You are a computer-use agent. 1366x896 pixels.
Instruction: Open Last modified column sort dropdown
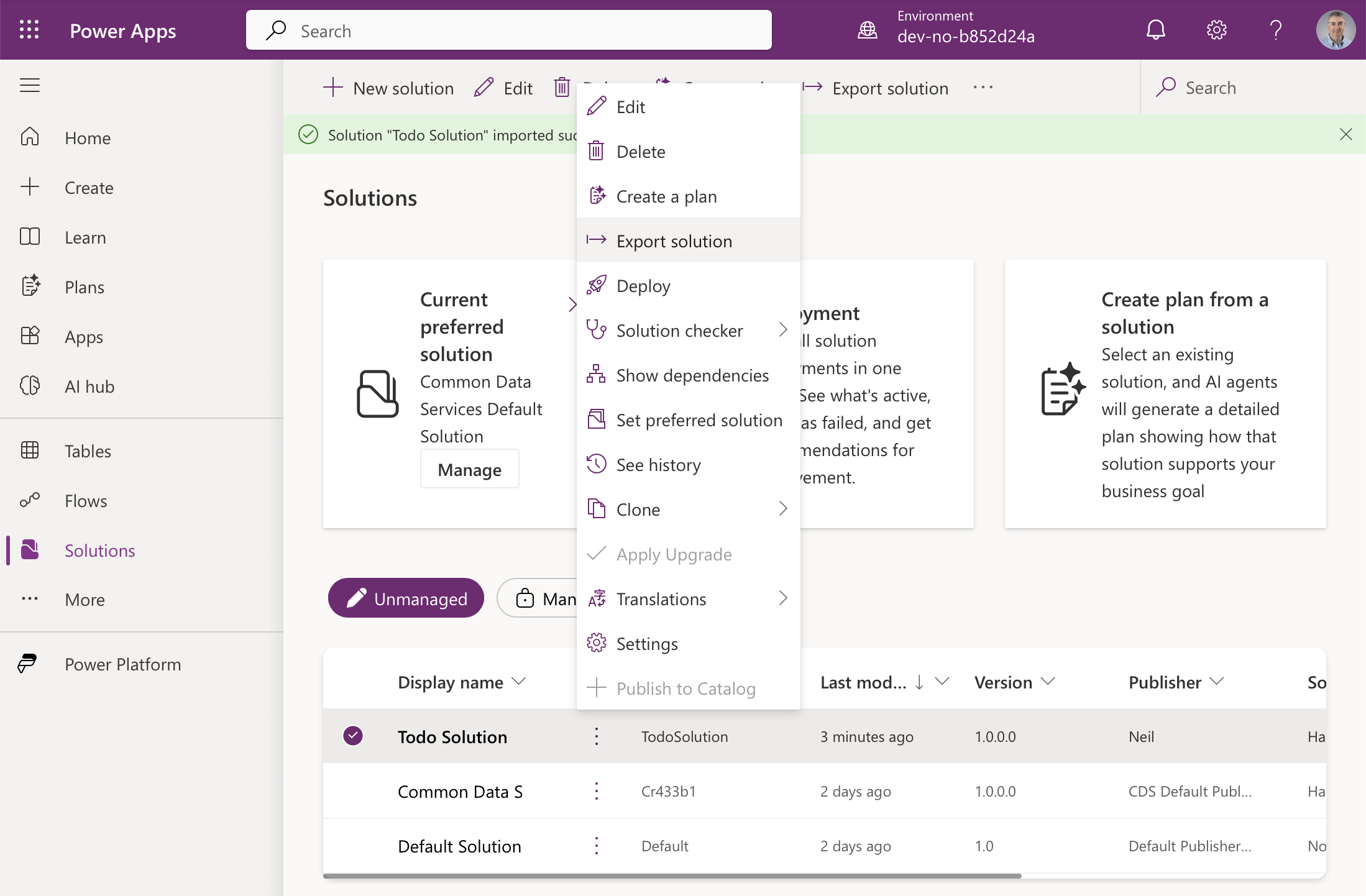tap(942, 682)
